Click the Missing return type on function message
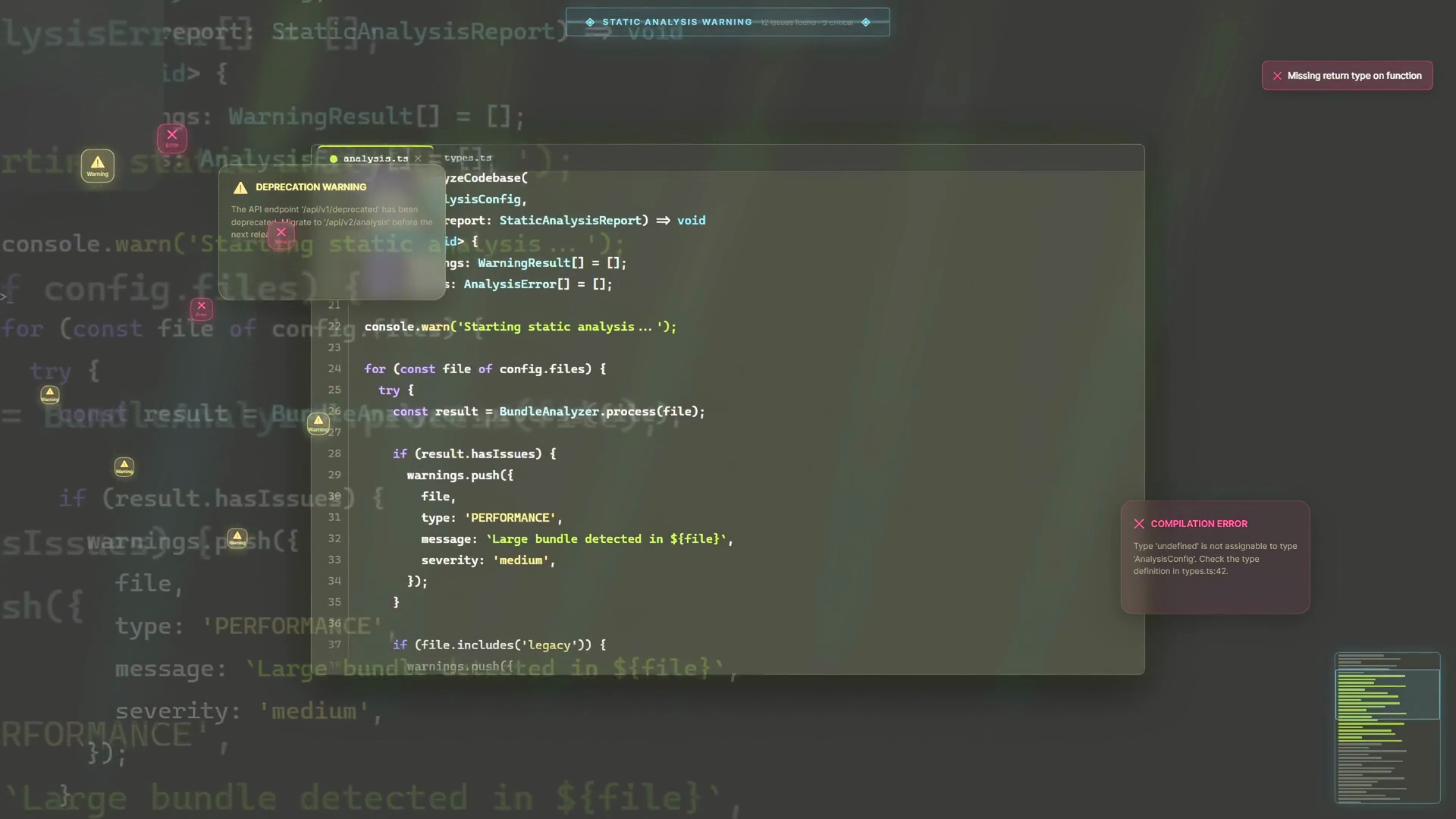Screen dimensions: 1456x819 [1354, 76]
